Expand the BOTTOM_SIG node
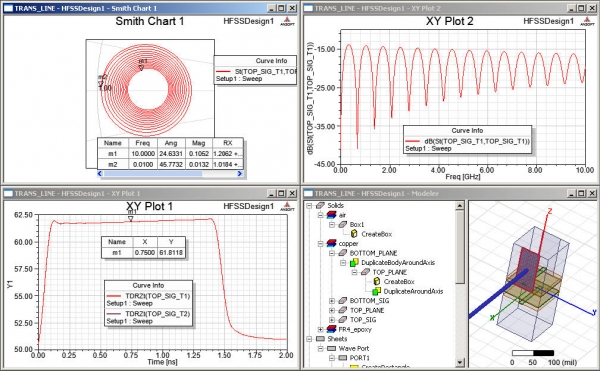Viewport: 600px width, 371px height. [x=332, y=301]
